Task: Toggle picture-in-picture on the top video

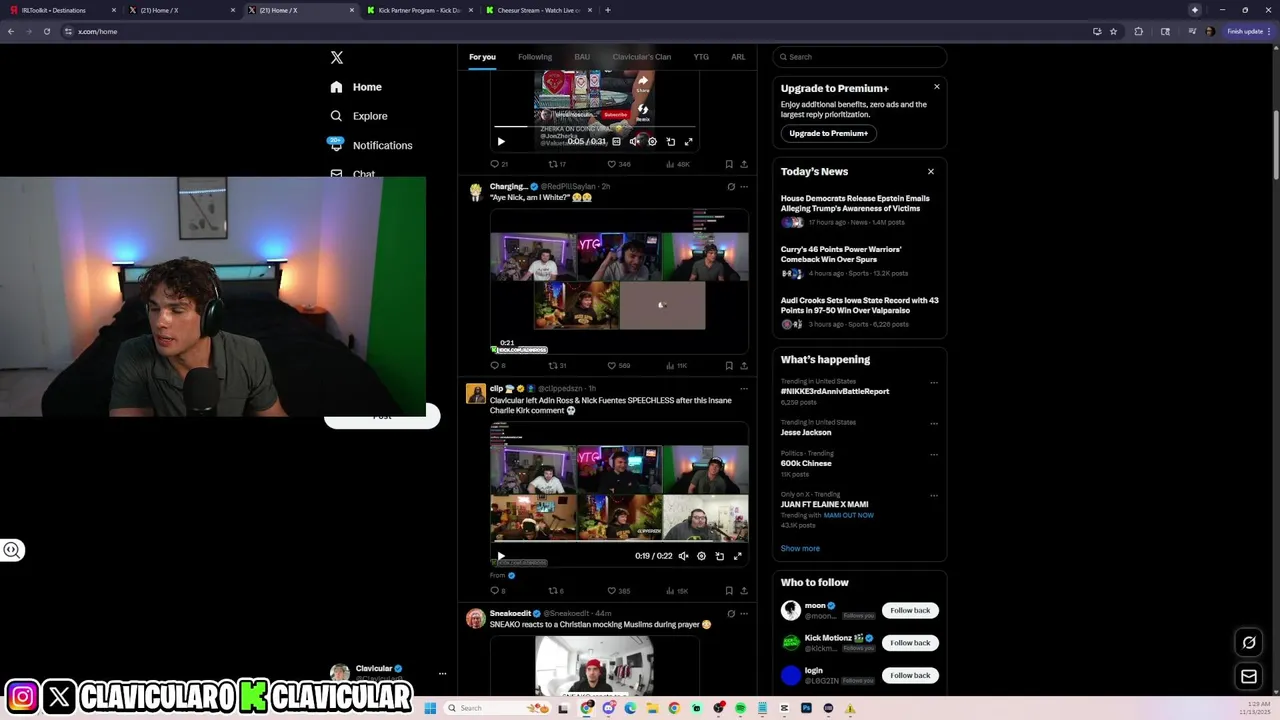Action: coord(670,142)
